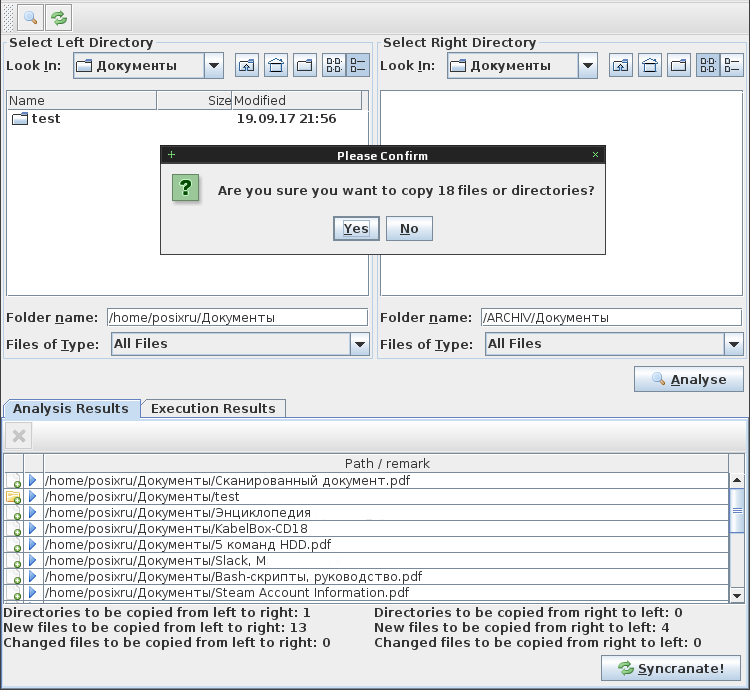Switch to Analysis Results tab
Screen dimensions: 750x690
[71, 408]
